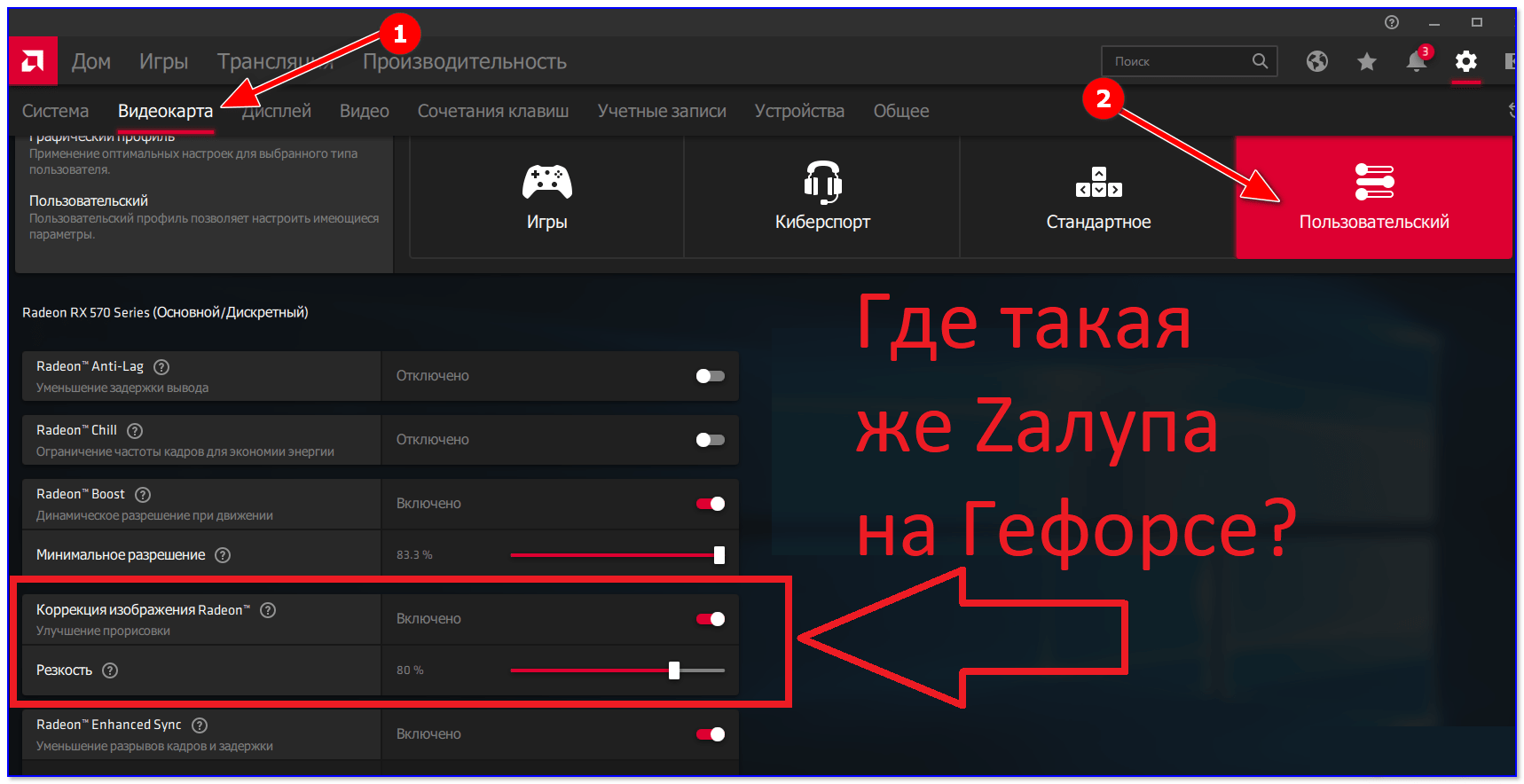Click the Уменьшение задержки вывода description
1524x784 pixels.
point(122,388)
